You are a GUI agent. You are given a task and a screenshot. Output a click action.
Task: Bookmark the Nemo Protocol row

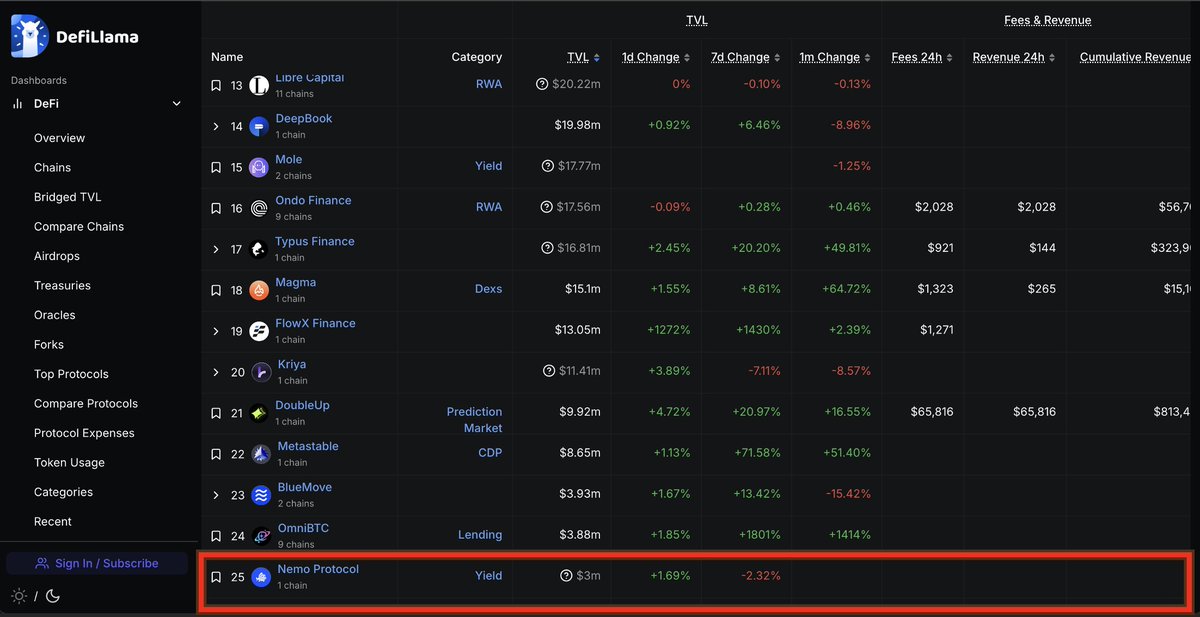(x=216, y=577)
